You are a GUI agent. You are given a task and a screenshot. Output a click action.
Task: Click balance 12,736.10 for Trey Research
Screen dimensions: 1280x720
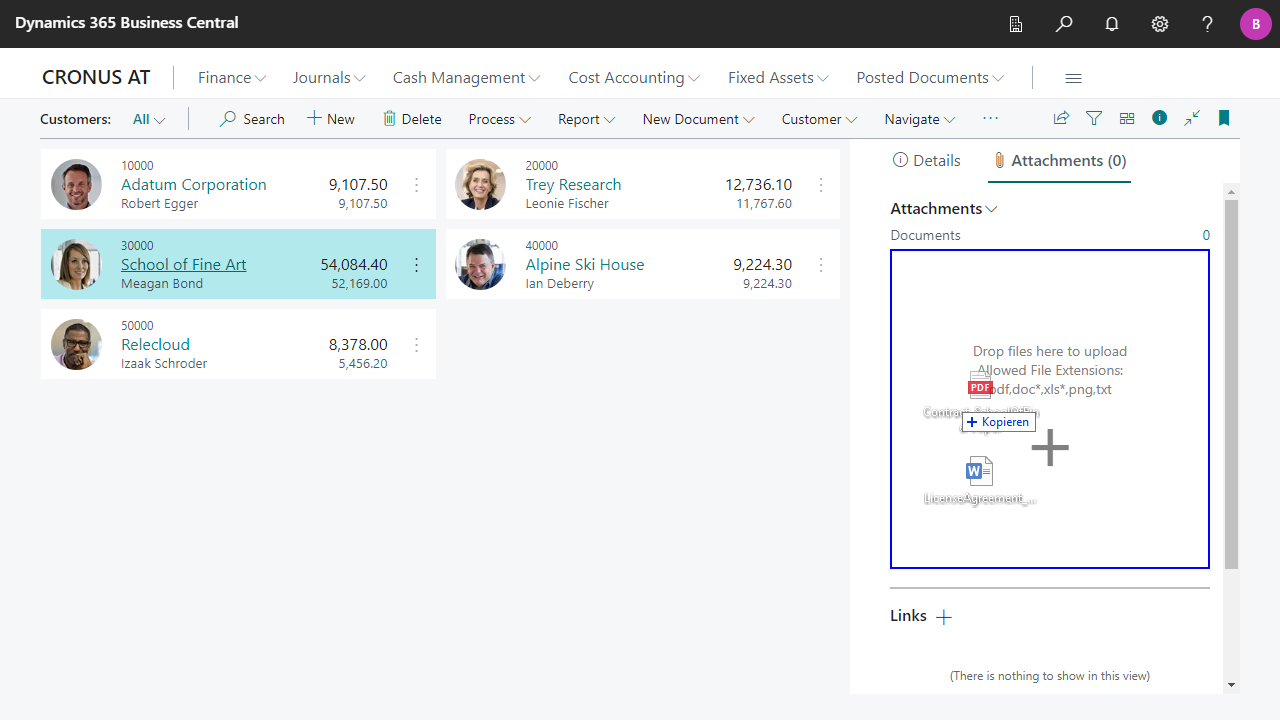click(x=758, y=184)
